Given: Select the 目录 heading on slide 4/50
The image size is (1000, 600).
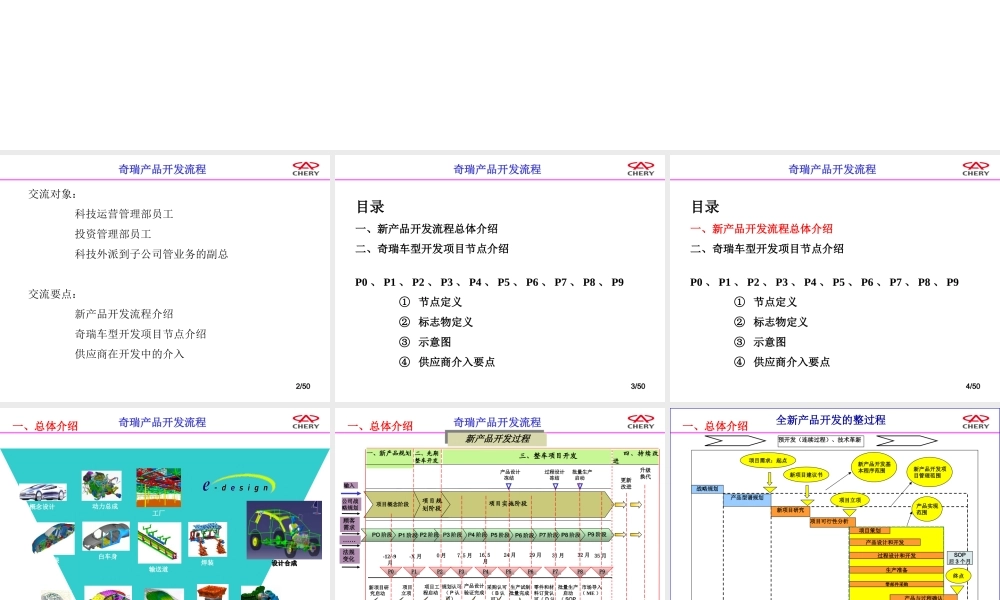Looking at the screenshot, I should coord(705,207).
